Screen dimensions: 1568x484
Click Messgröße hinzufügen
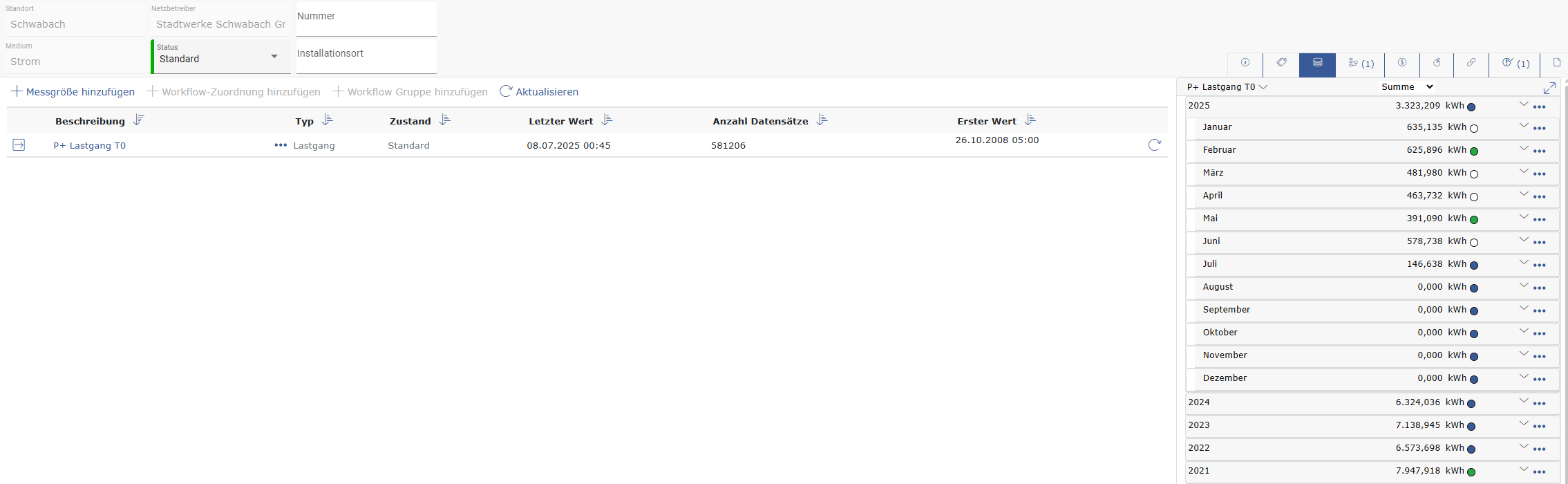(x=73, y=92)
